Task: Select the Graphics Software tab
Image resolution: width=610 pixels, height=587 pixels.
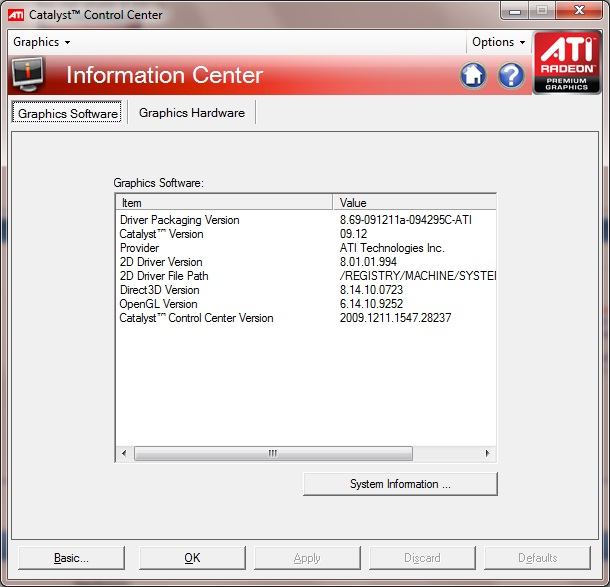Action: (x=67, y=113)
